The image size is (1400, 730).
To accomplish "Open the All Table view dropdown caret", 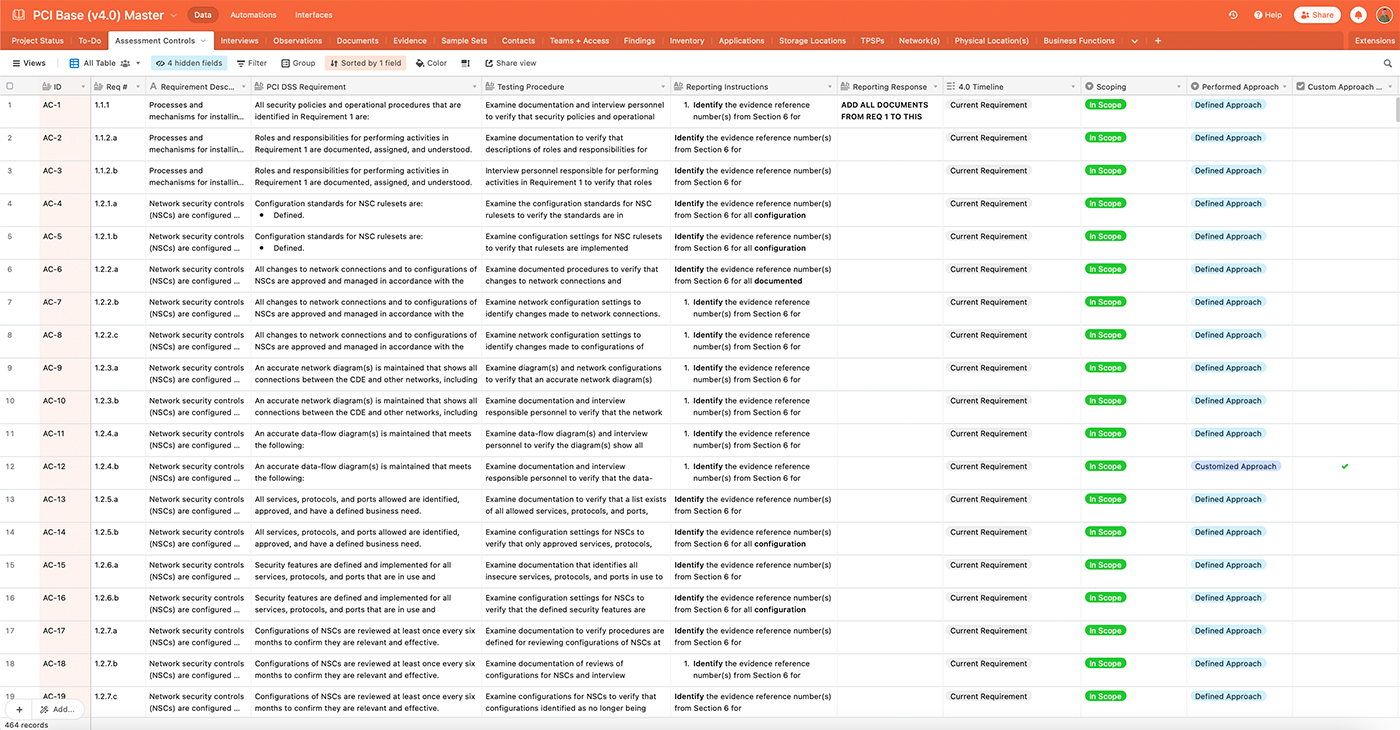I will coord(139,63).
